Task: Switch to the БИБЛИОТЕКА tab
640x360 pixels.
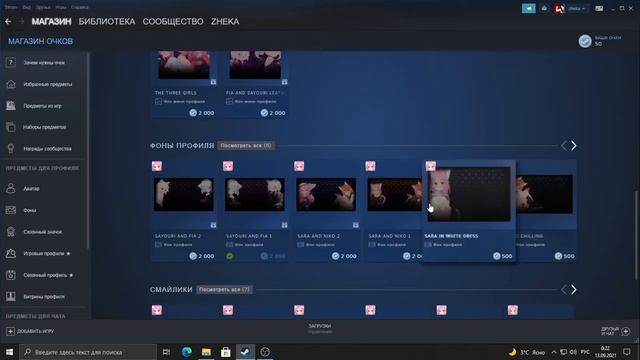Action: click(107, 21)
